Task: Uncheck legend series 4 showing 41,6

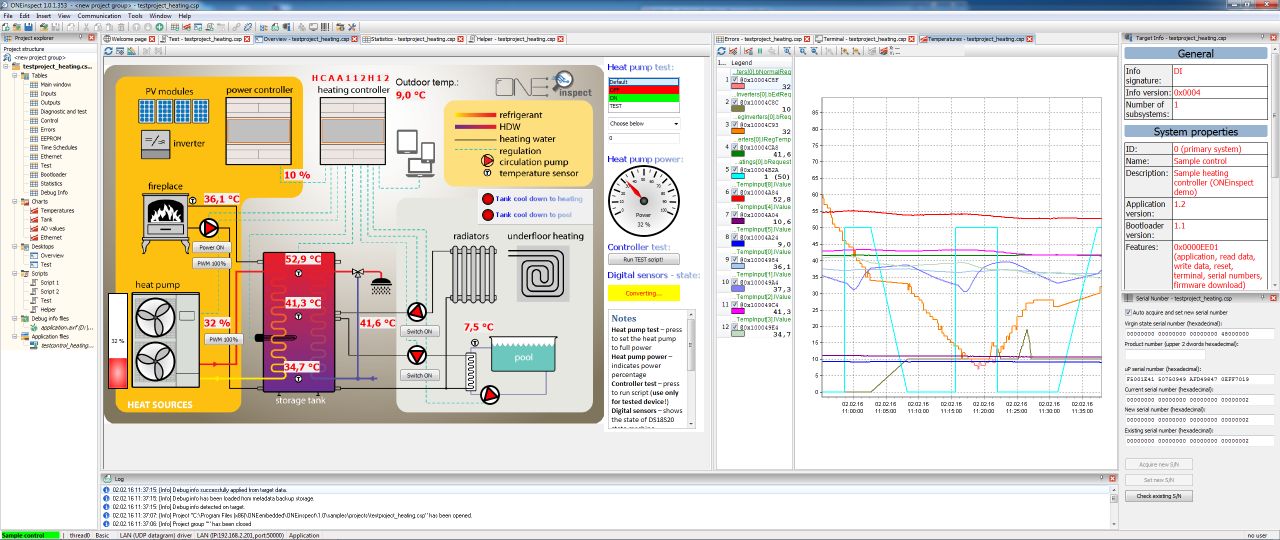Action: [735, 146]
